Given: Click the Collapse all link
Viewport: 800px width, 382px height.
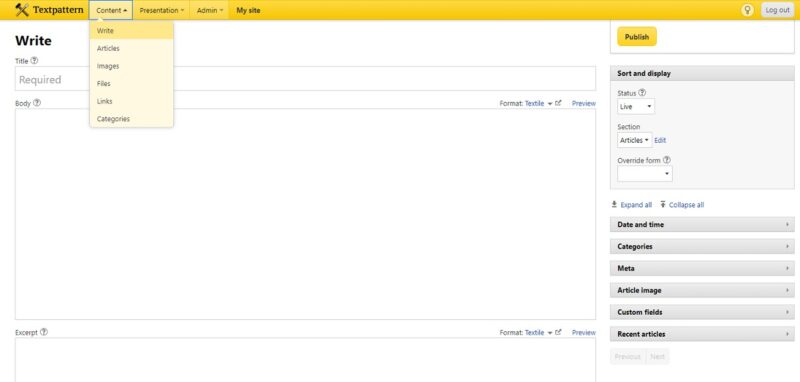Looking at the screenshot, I should pyautogui.click(x=686, y=205).
